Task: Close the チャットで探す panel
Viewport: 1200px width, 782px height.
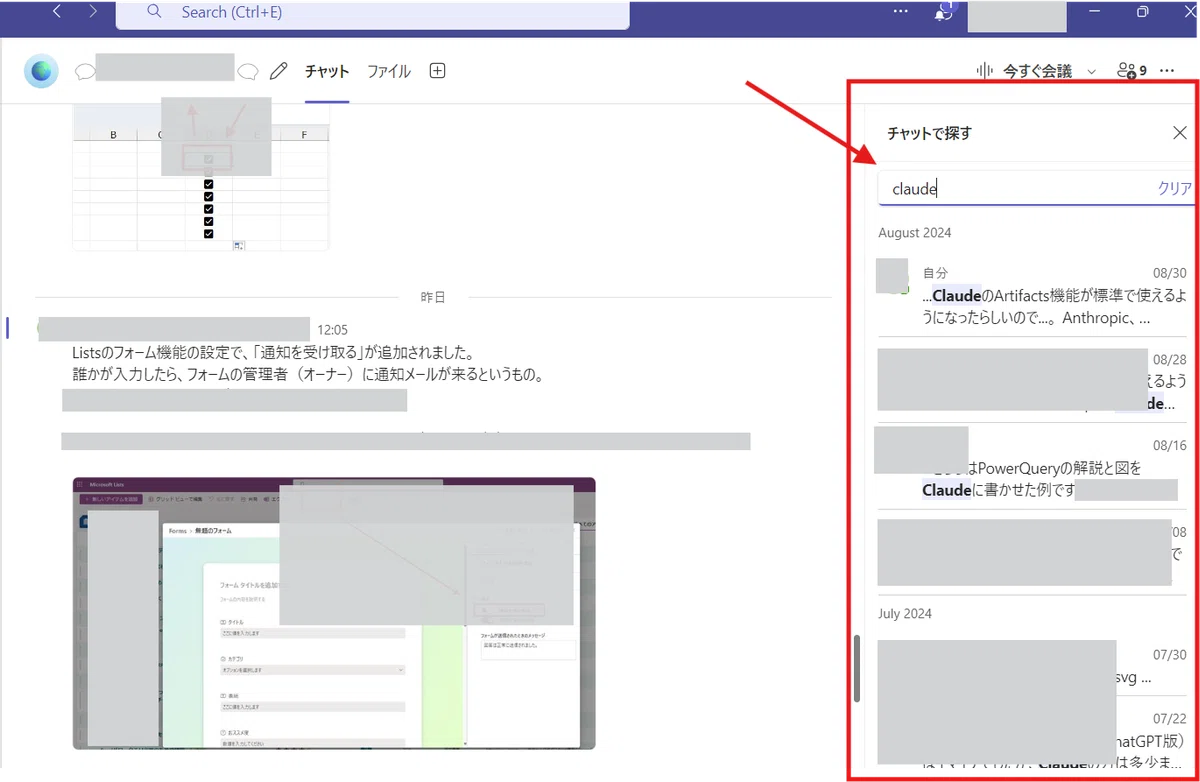Action: (1180, 133)
